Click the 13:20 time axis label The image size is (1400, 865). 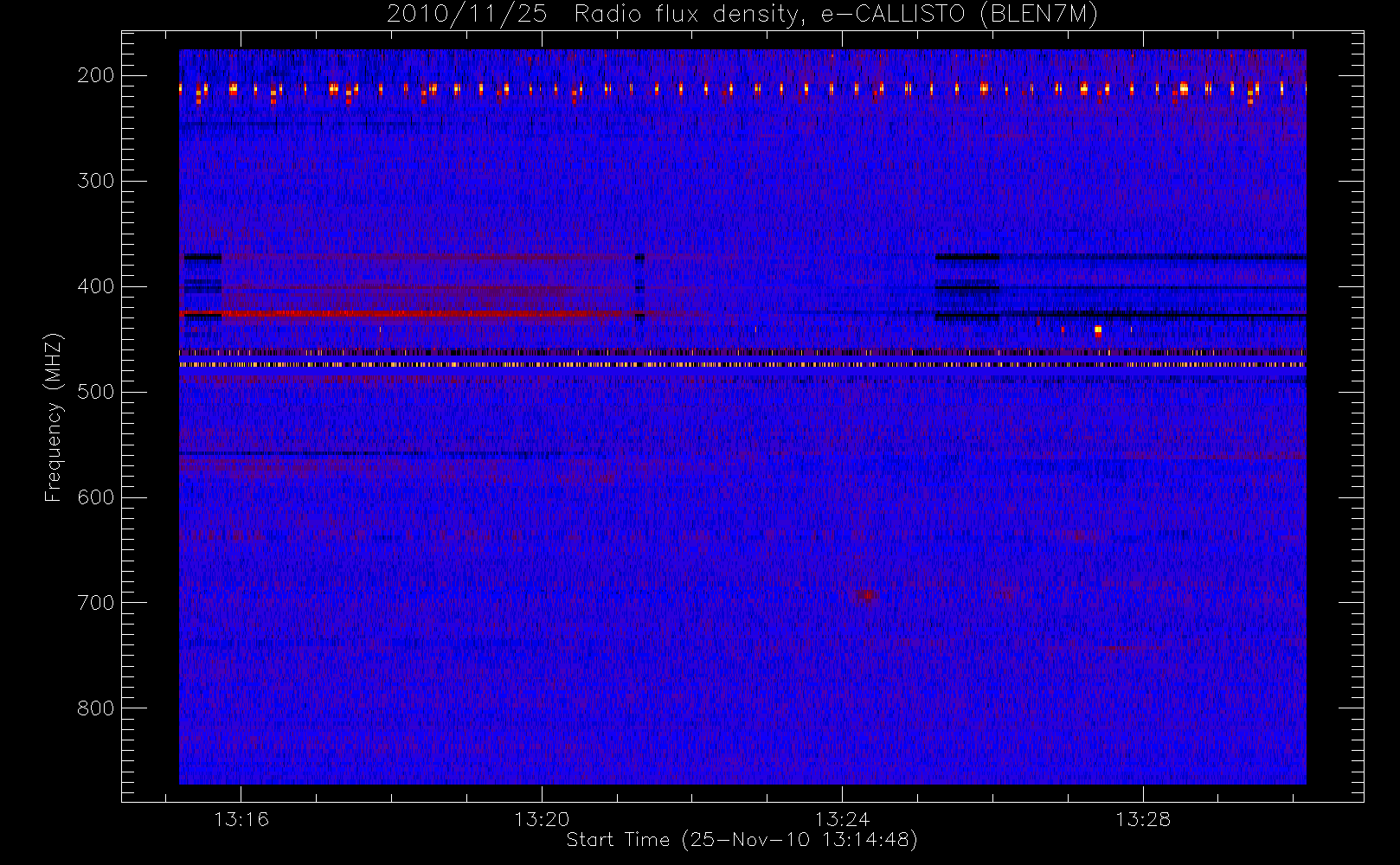tap(542, 819)
